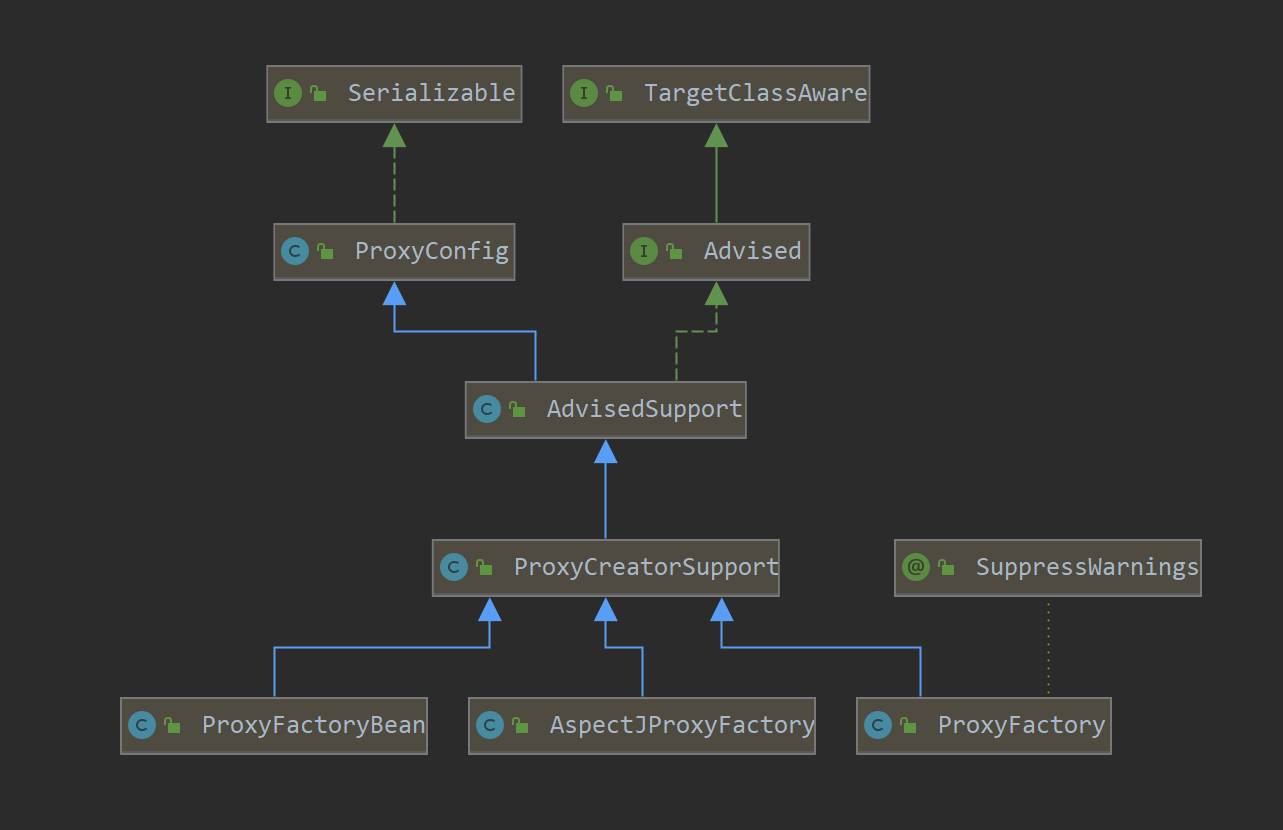
Task: Click the interface icon beside TargetClassAware
Action: (x=584, y=94)
